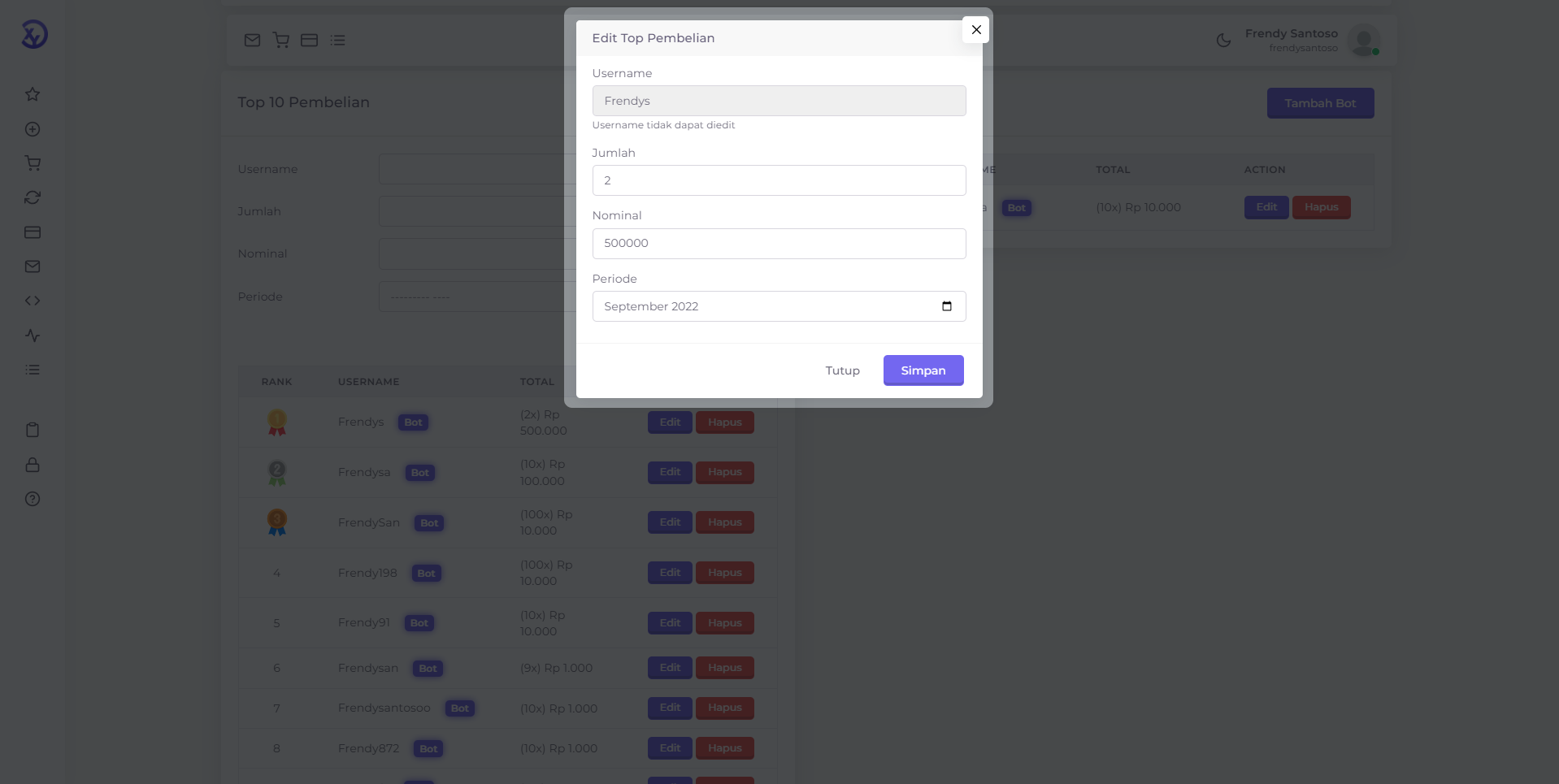Click Edit in the right table row
Viewport: 1559px width, 784px height.
[1266, 207]
